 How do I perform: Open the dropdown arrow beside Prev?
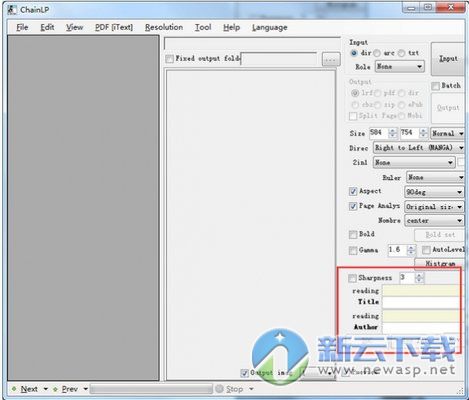coord(85,389)
